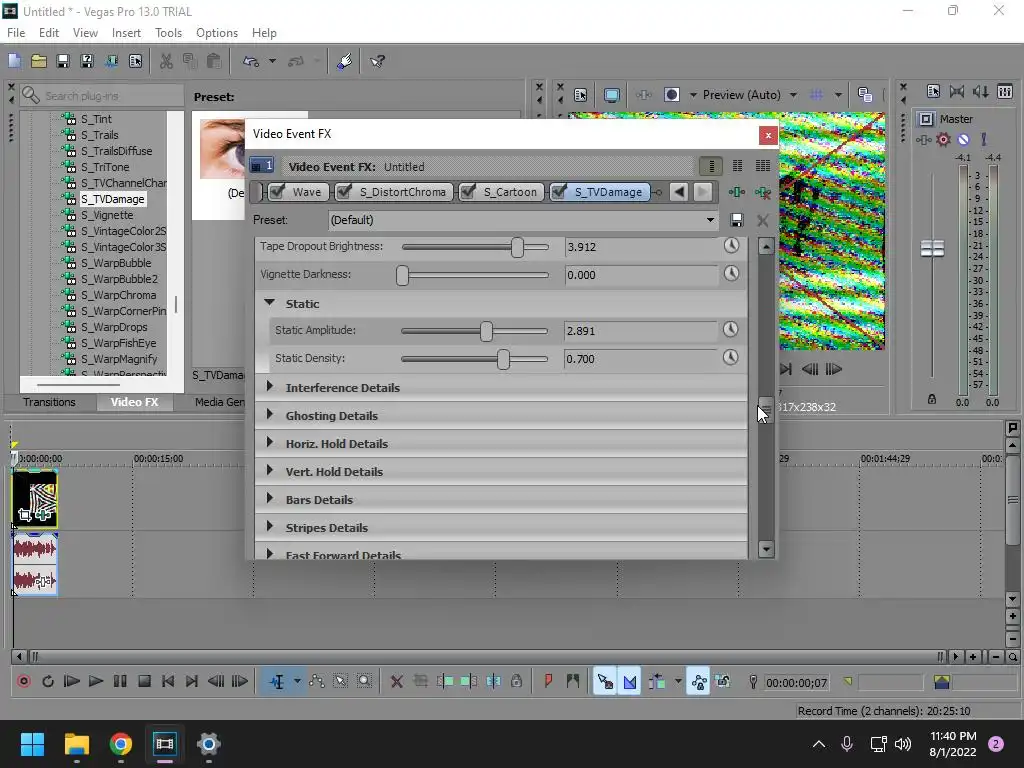Click the What's This help icon
The image size is (1024, 768).
[x=377, y=61]
